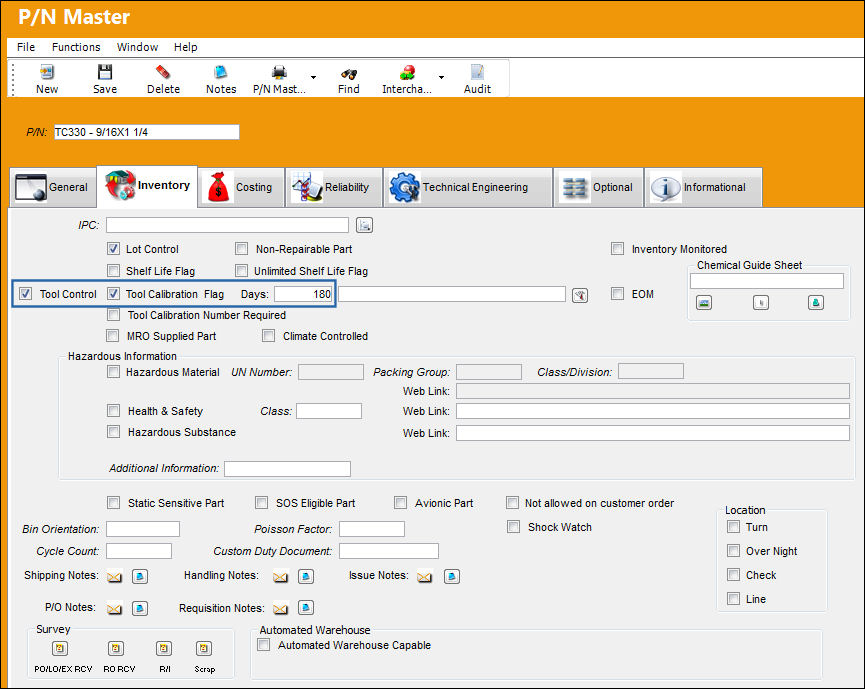Click the Delete eraser icon
The height and width of the screenshot is (689, 865).
click(x=163, y=72)
